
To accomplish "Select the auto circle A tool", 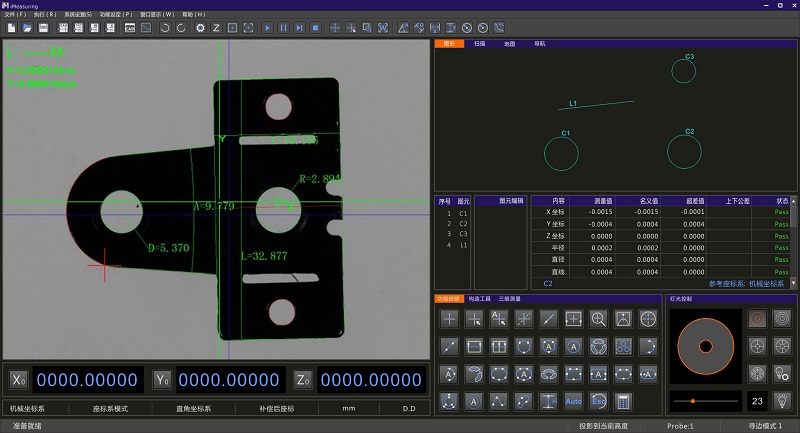I will click(x=573, y=347).
